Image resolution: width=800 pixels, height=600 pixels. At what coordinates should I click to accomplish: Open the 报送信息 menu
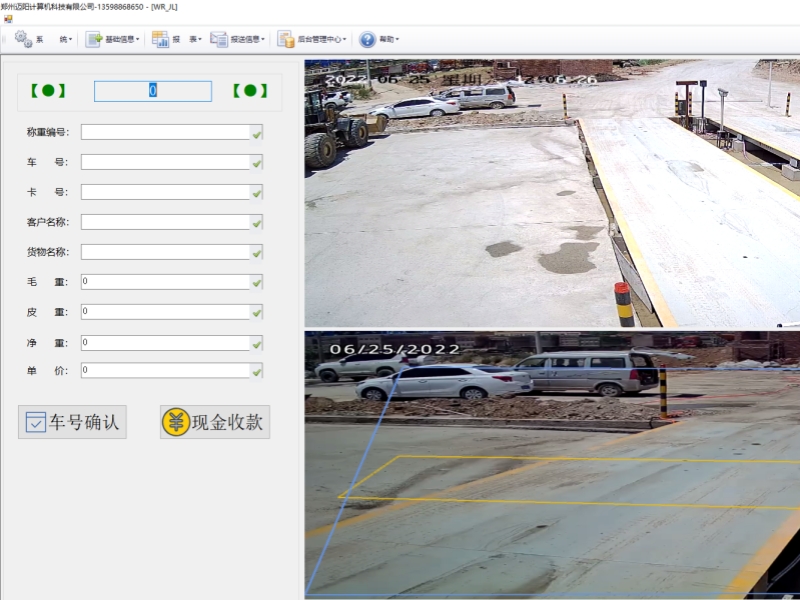pyautogui.click(x=246, y=39)
